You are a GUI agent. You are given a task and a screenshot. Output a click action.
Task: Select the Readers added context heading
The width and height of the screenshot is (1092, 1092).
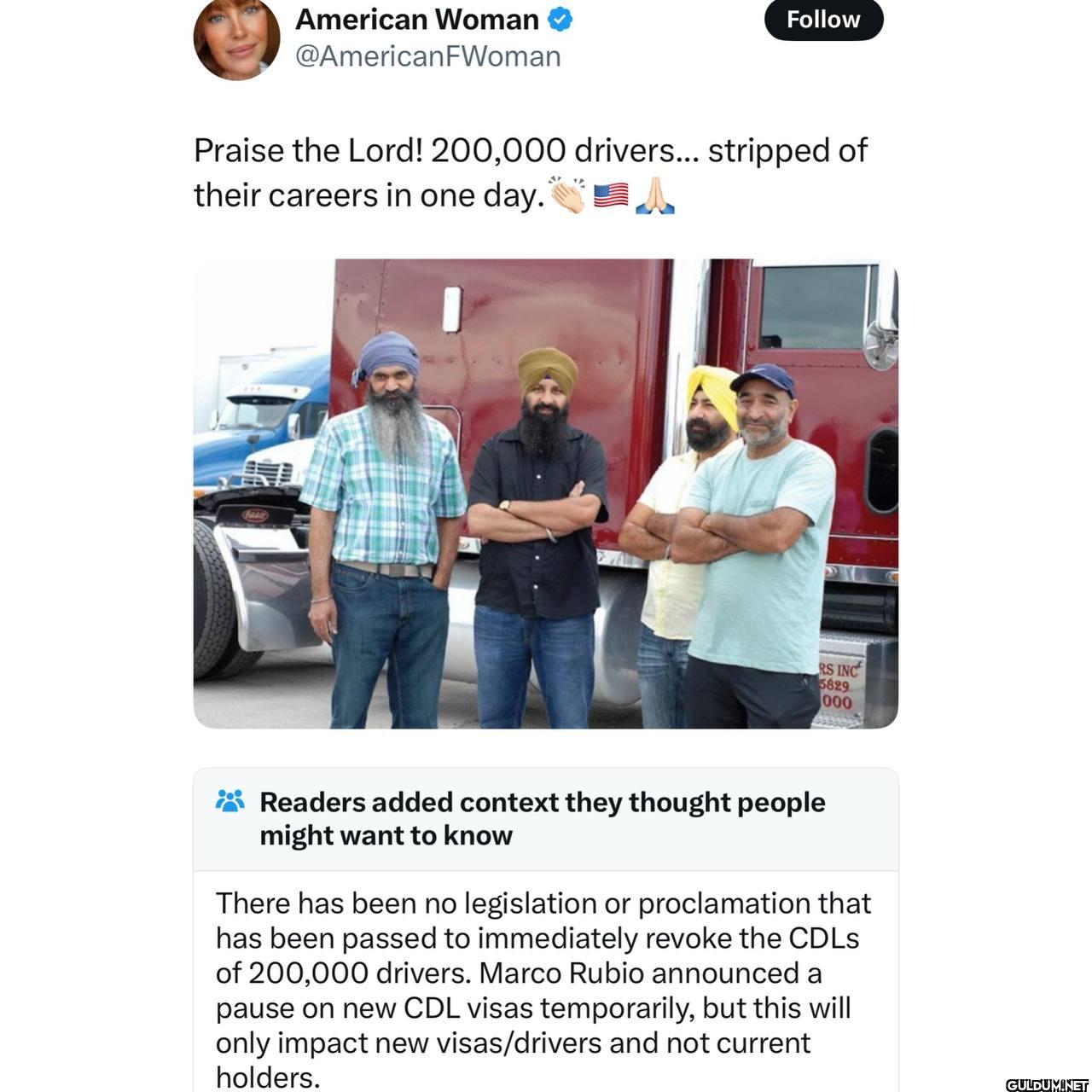(x=542, y=818)
